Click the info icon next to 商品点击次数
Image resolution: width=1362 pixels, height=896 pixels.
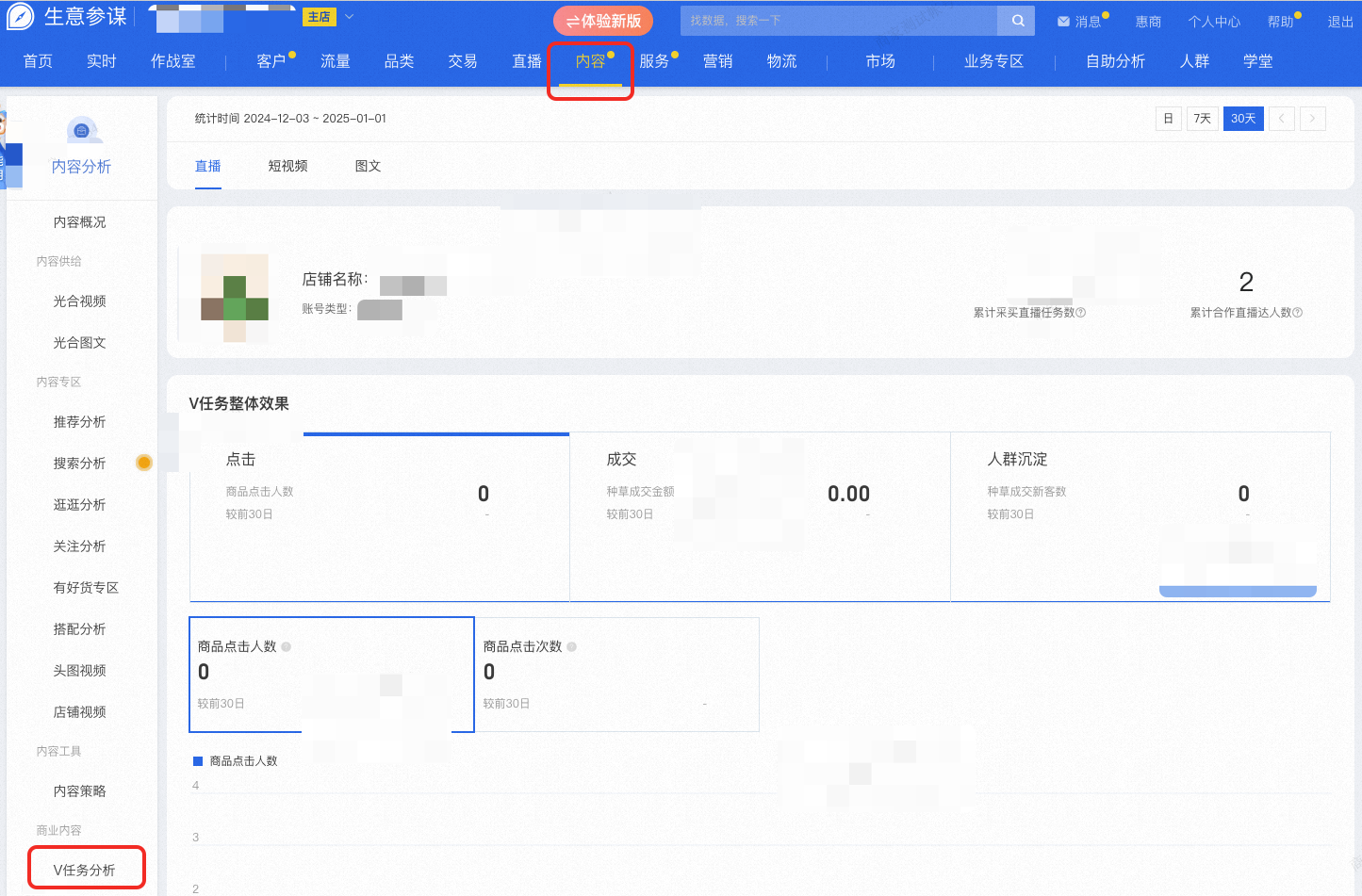[x=572, y=646]
